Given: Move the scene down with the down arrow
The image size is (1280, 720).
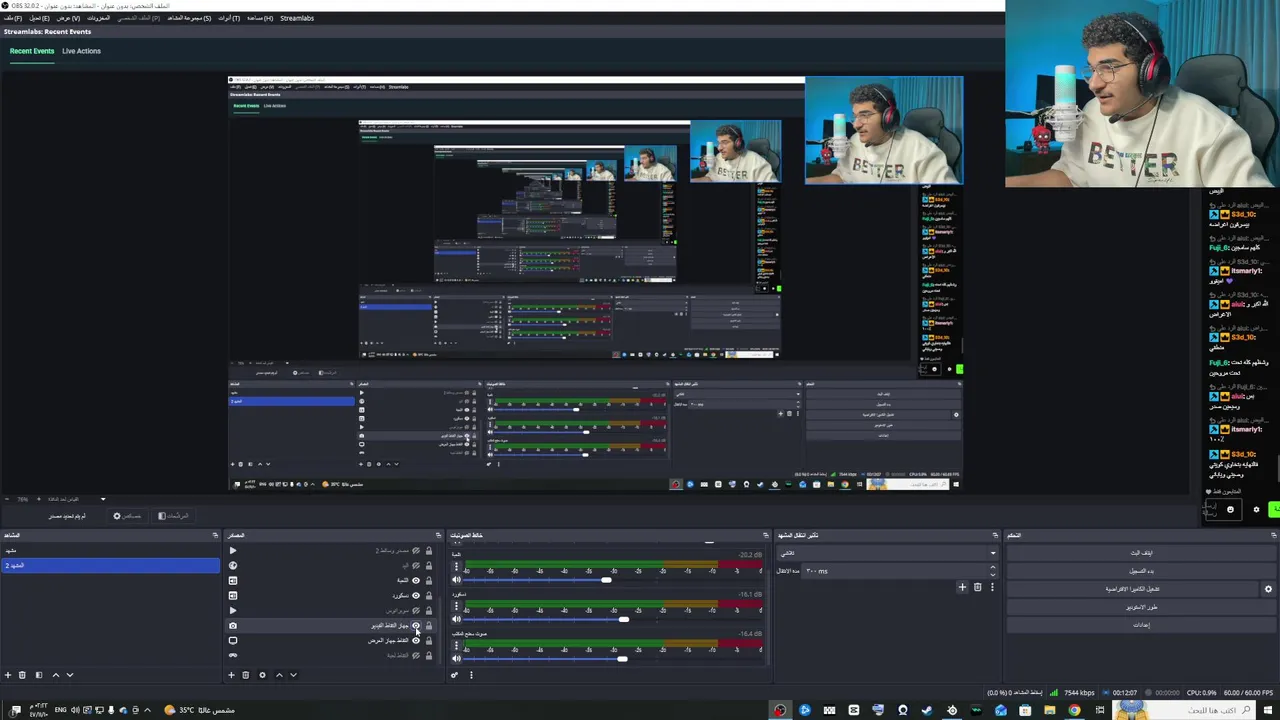Looking at the screenshot, I should pyautogui.click(x=69, y=675).
